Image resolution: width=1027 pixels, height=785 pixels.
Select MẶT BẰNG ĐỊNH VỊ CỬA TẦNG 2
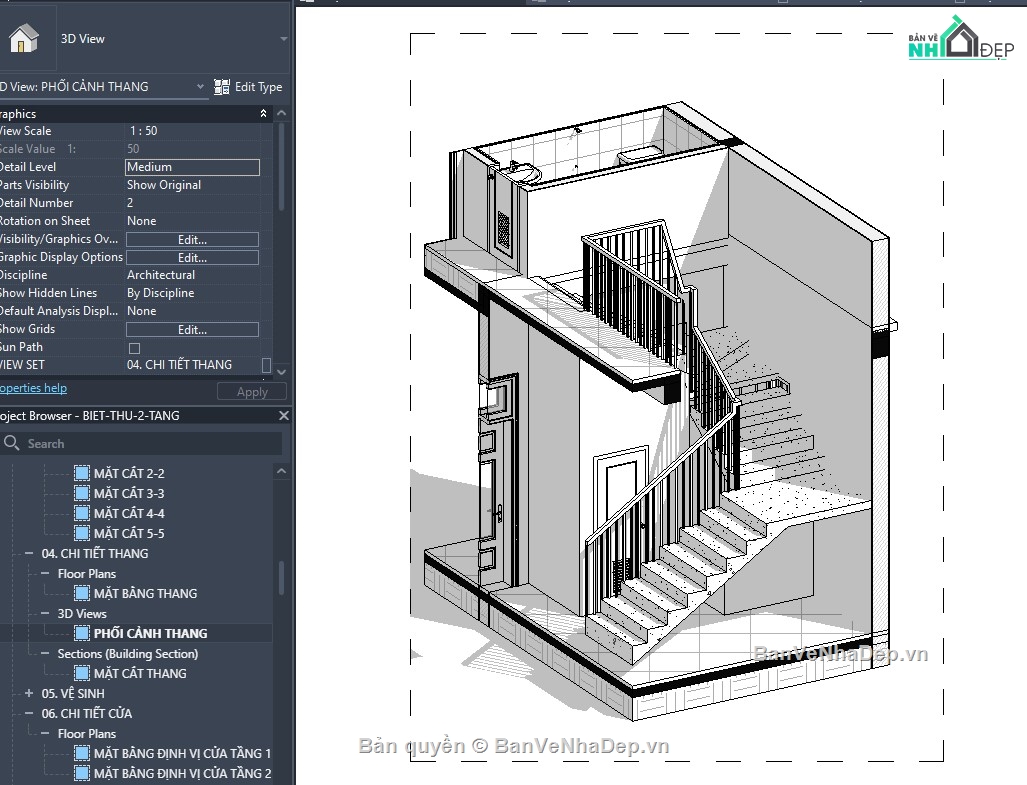tap(182, 773)
